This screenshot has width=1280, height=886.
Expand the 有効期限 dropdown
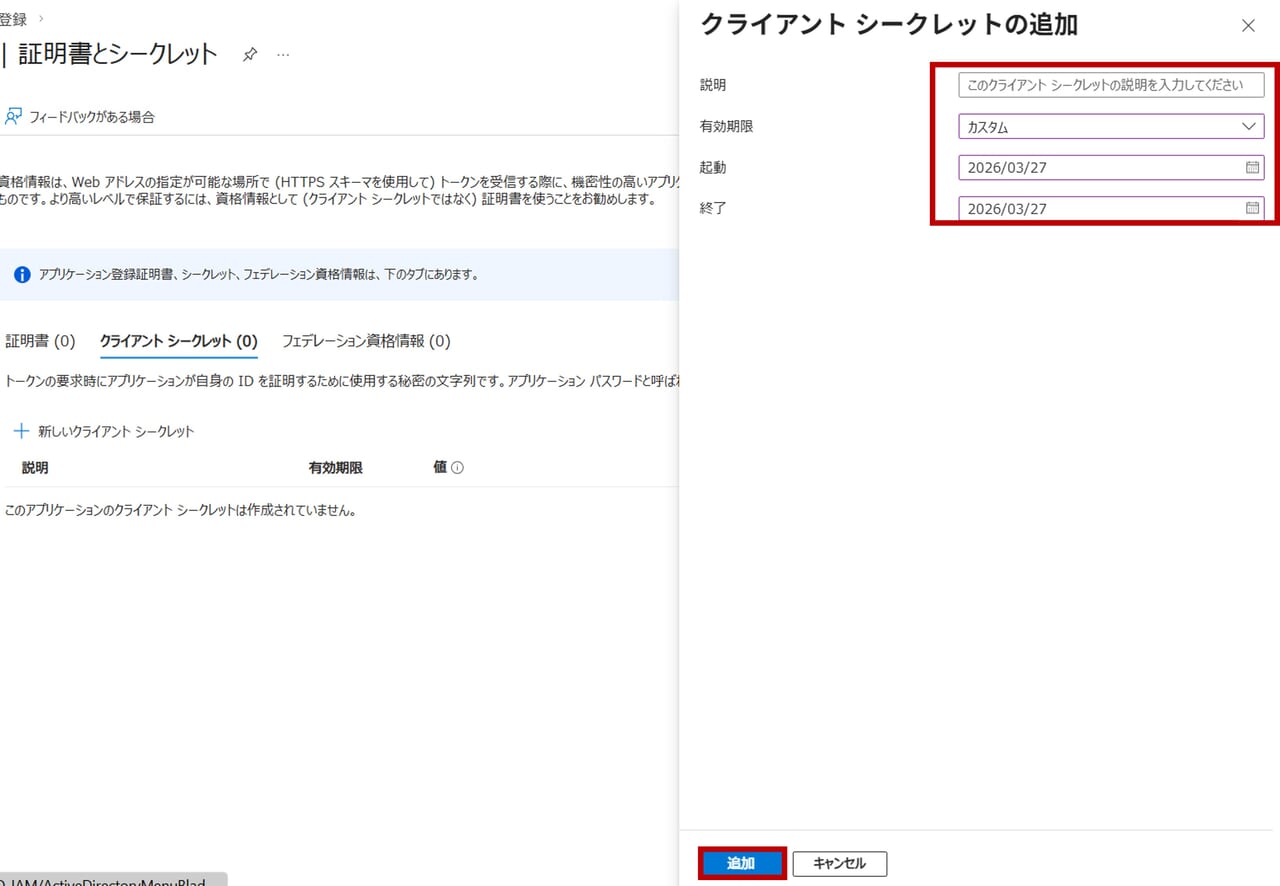(x=1110, y=127)
